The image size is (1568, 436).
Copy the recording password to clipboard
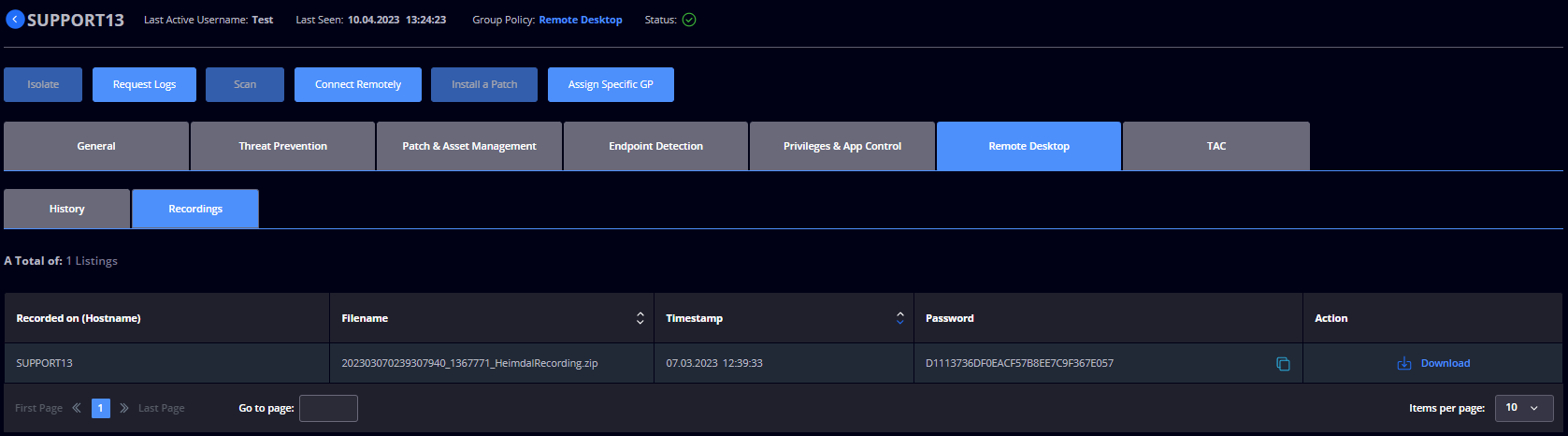pos(1283,364)
